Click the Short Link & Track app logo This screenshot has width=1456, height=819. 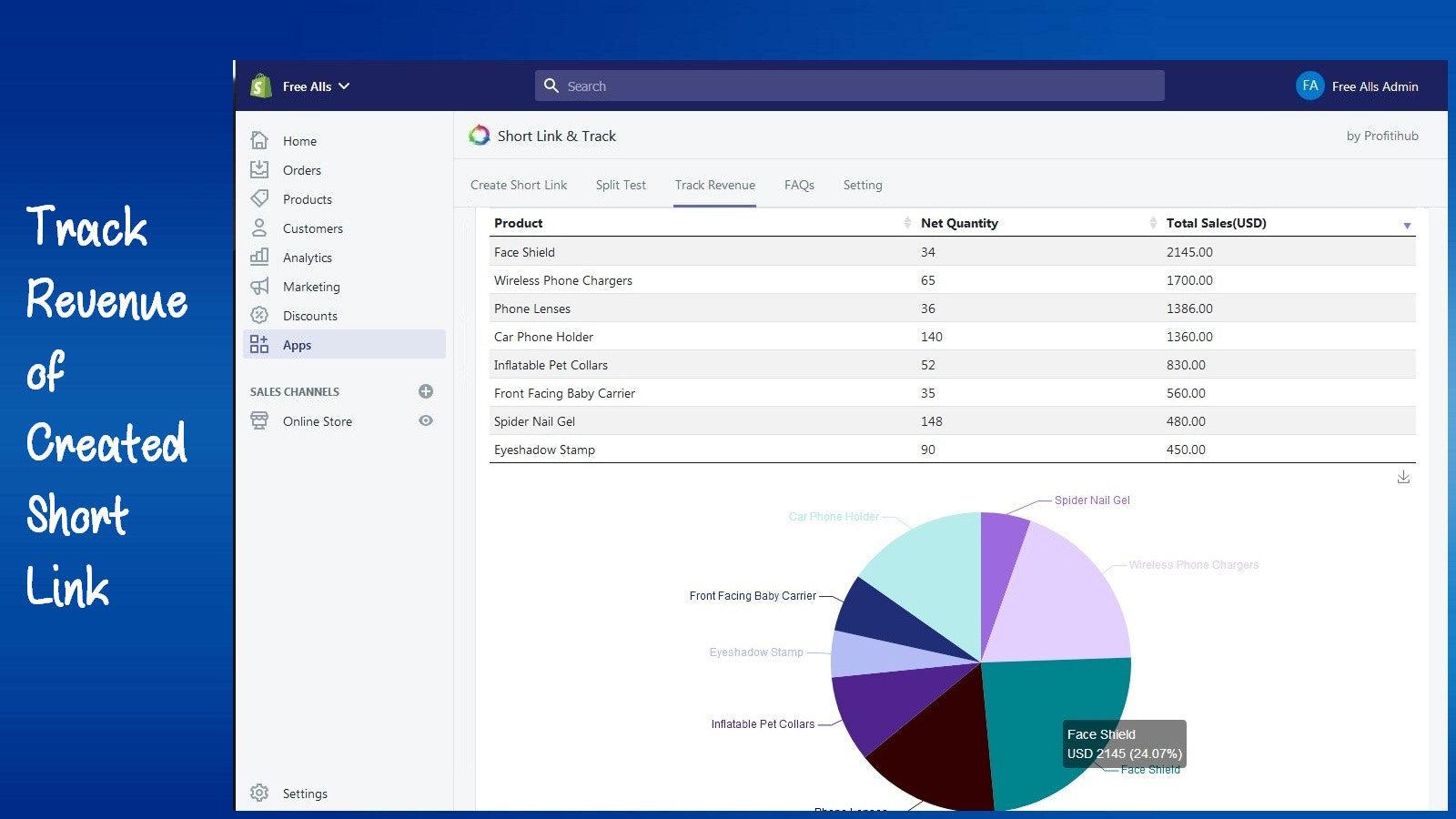[477, 135]
